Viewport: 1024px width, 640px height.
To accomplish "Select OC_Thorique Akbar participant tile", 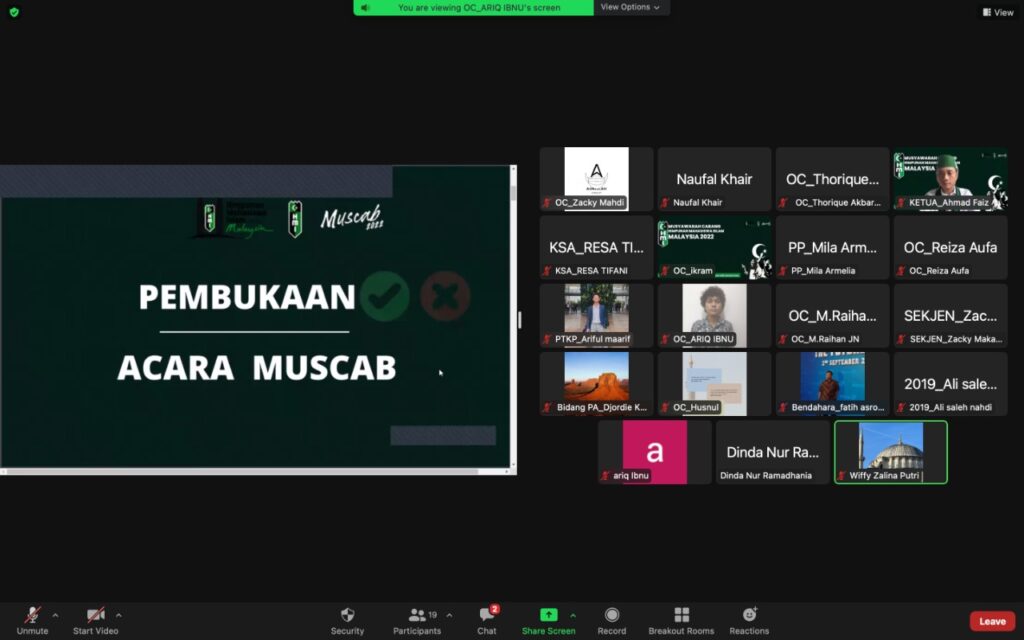I will (x=833, y=179).
